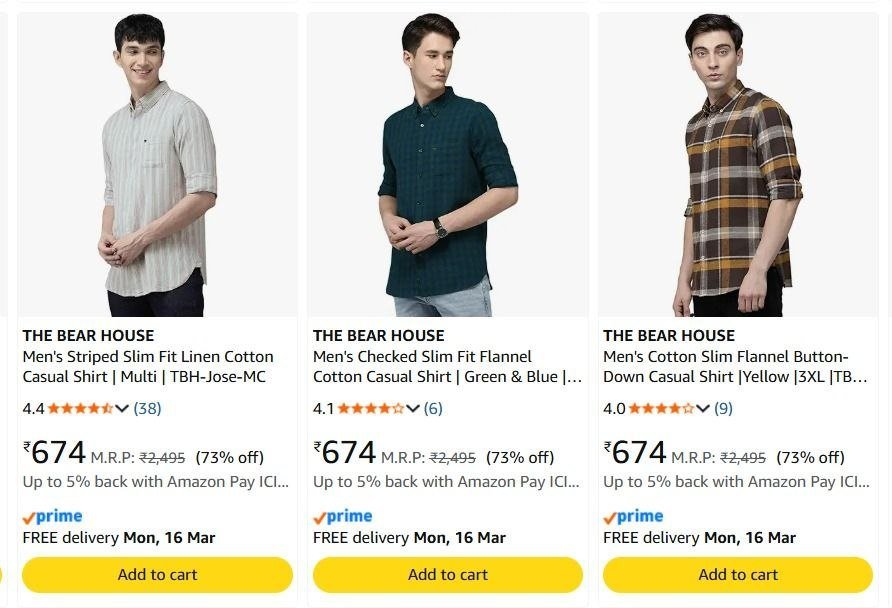892x608 pixels.
Task: Add striped linen cotton shirt to cart
Action: (157, 575)
